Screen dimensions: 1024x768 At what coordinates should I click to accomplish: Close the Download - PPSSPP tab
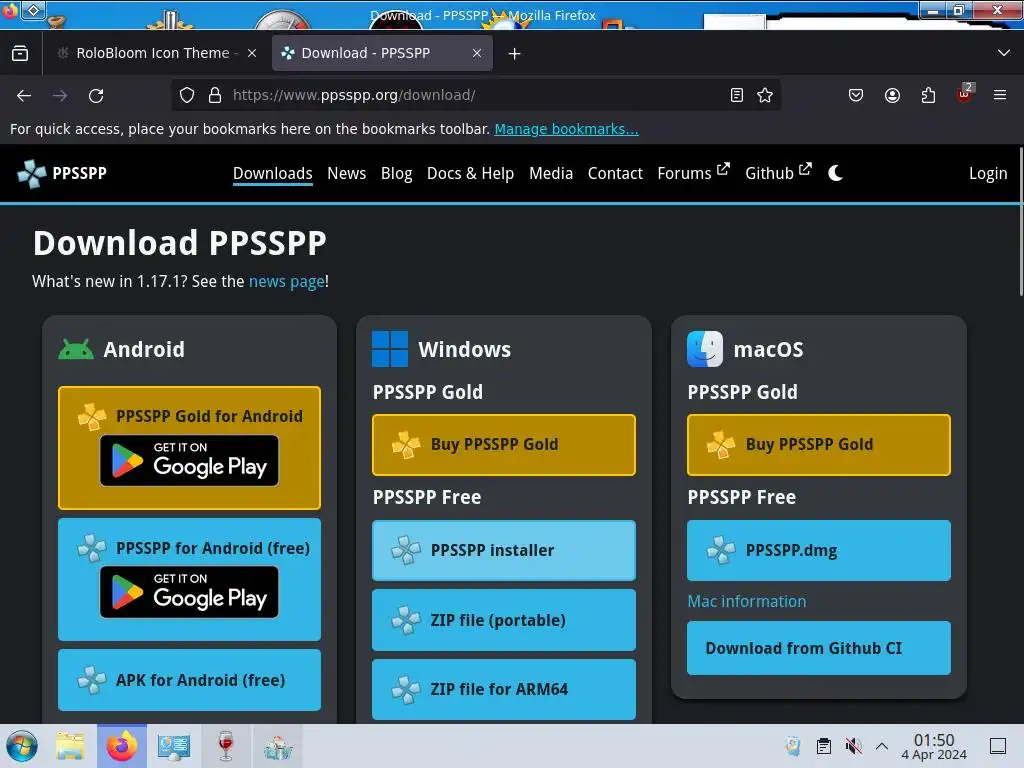click(477, 54)
